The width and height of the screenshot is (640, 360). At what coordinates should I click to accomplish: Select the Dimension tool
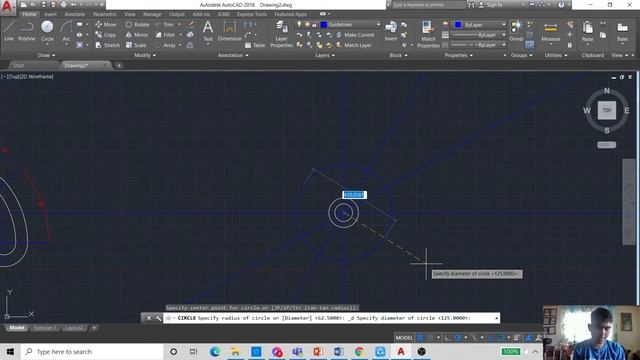[x=229, y=31]
